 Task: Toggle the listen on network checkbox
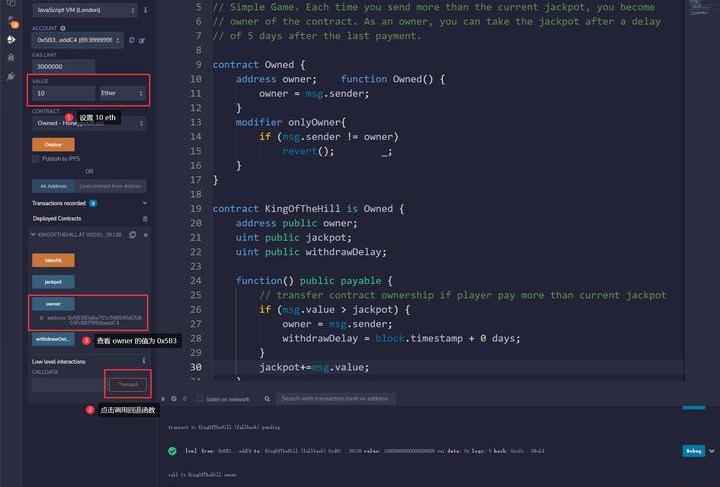click(x=199, y=399)
